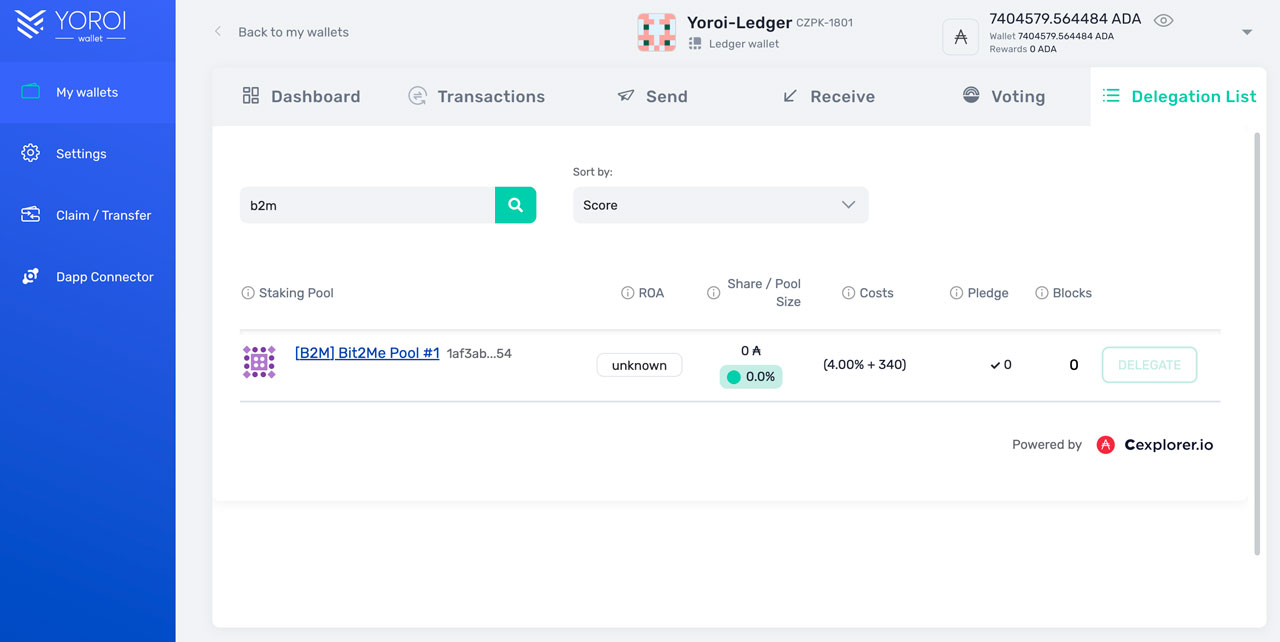This screenshot has width=1280, height=642.
Task: Open the [B2M] Bit2Me Pool #1 link
Action: tap(367, 353)
